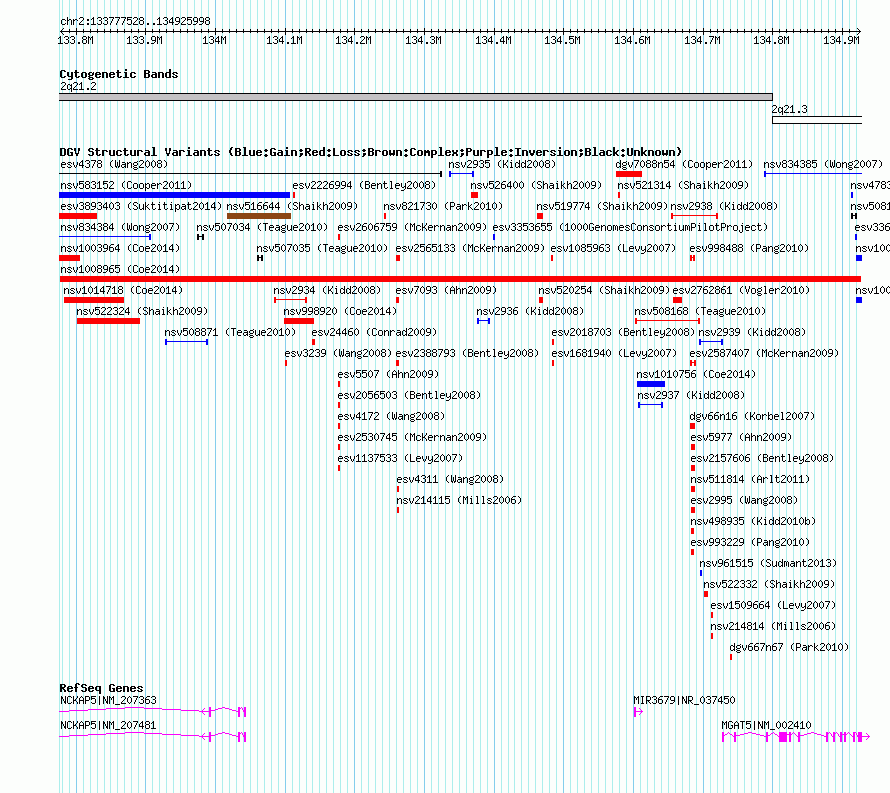Open nsv2938 (Kidd2008) variant label
Screen dimensions: 890x793
[724, 206]
